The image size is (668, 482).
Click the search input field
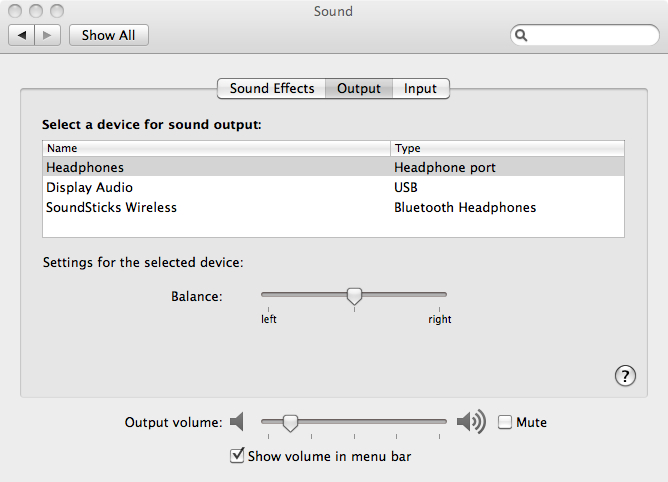[x=590, y=35]
